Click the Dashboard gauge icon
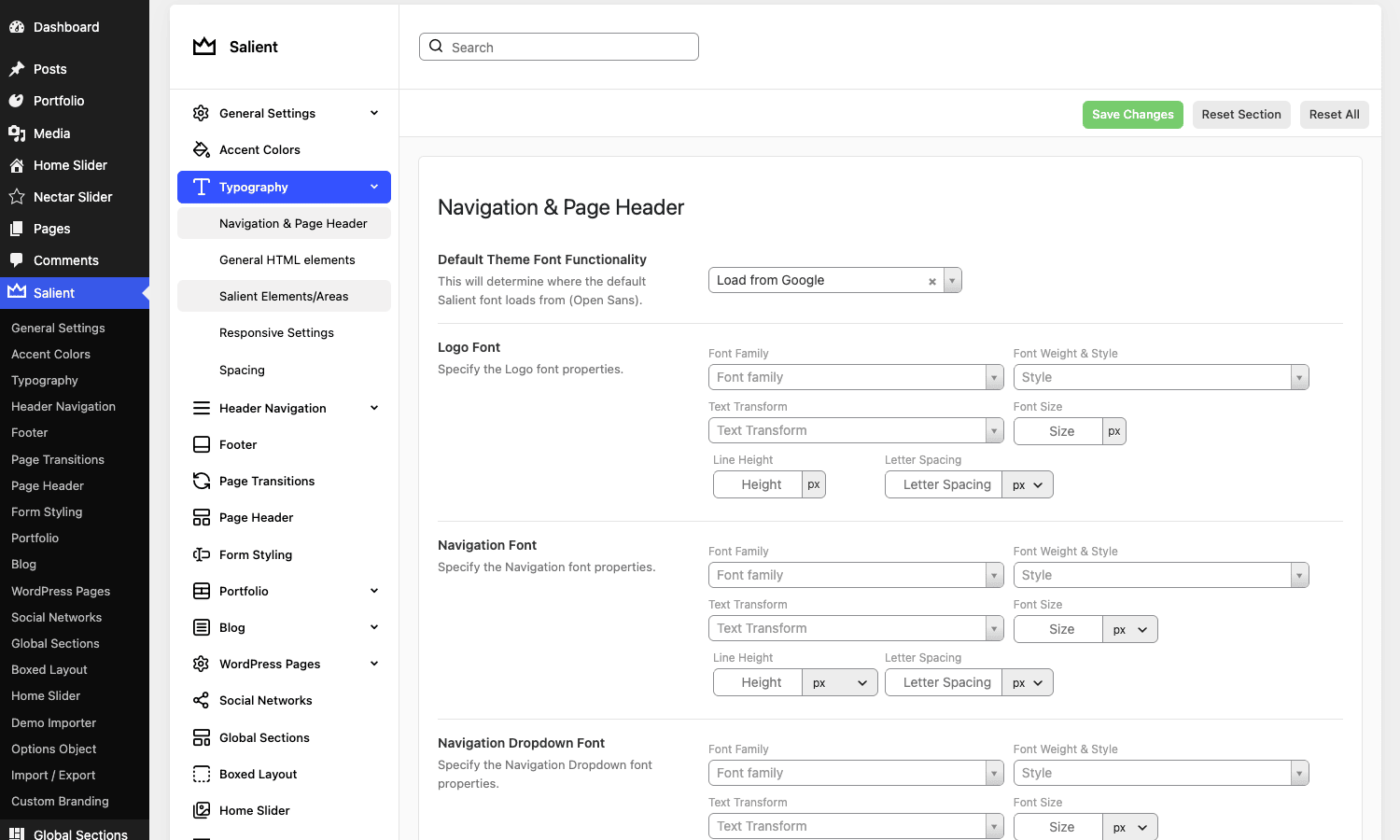The height and width of the screenshot is (840, 1400). [17, 27]
